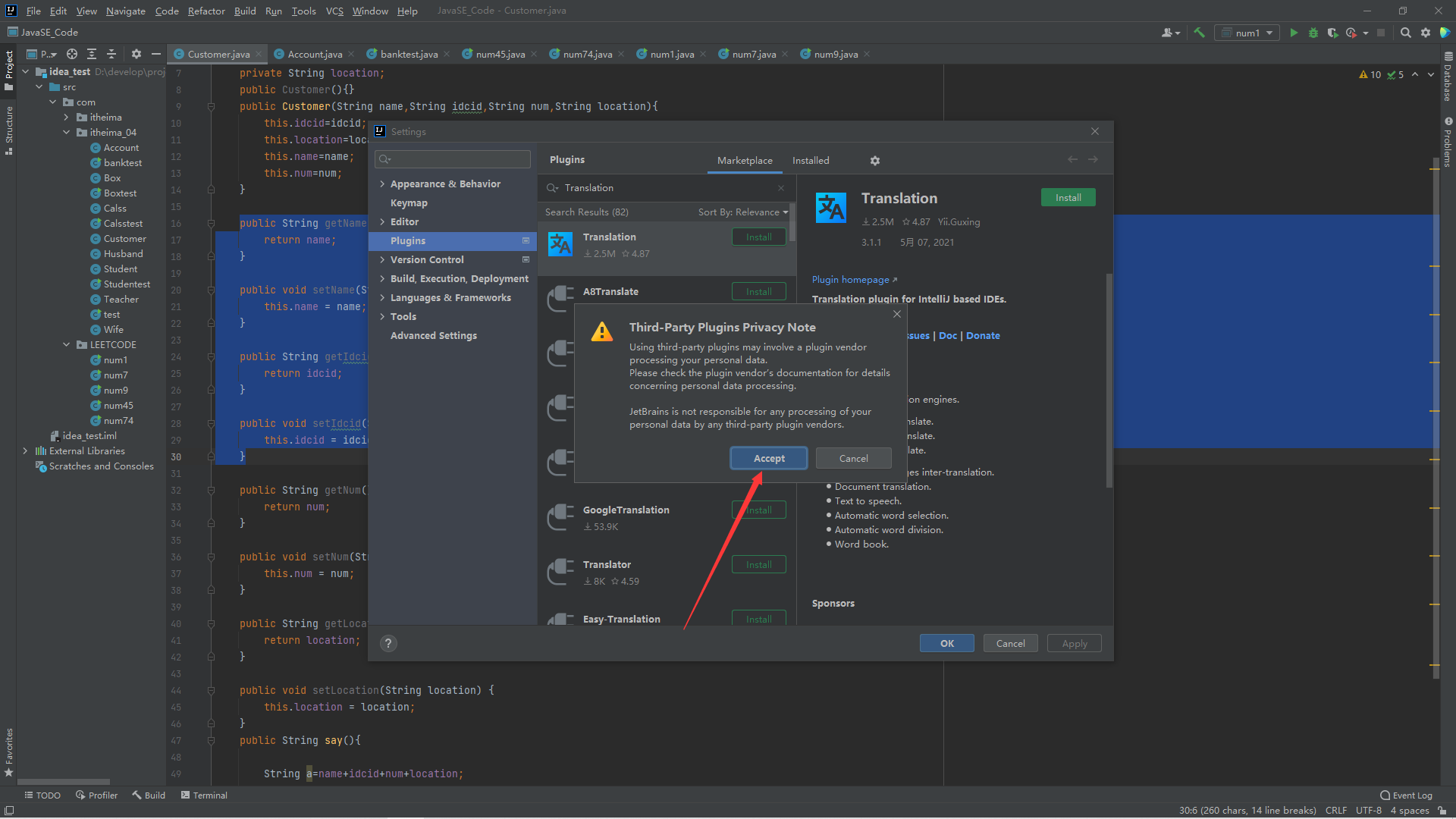Open the Teacher class in the tree

pyautogui.click(x=121, y=299)
